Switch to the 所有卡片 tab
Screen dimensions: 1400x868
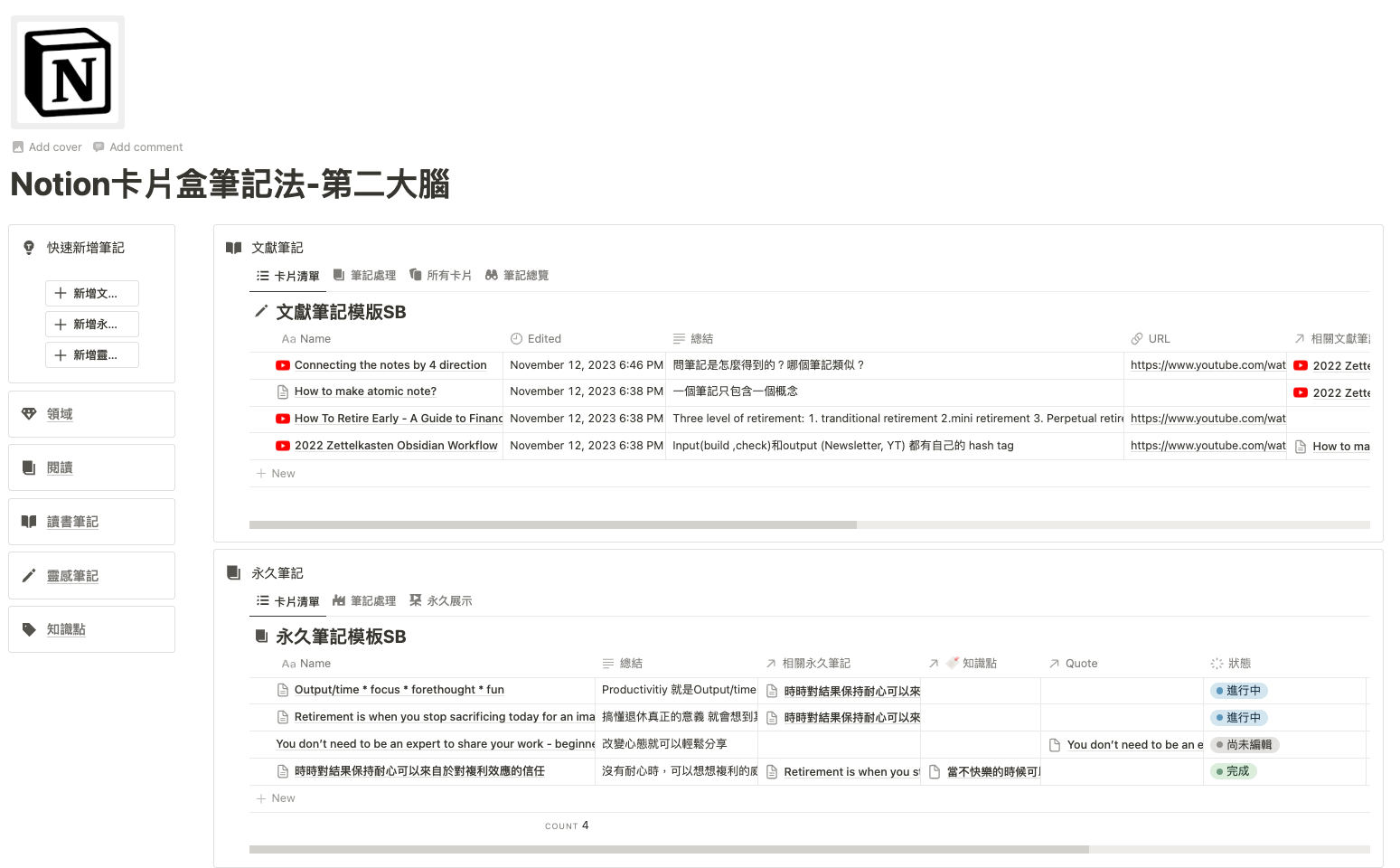(x=440, y=276)
